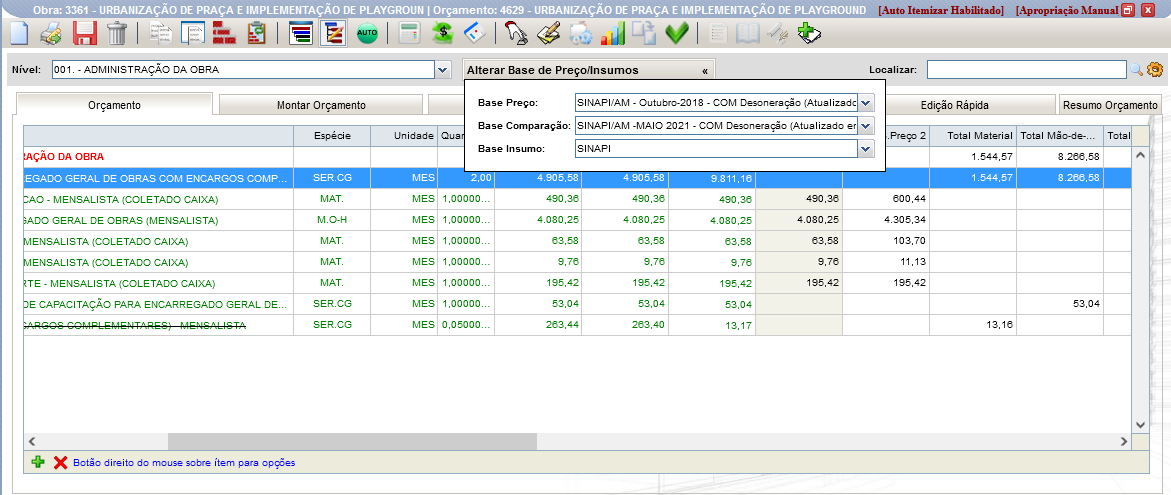
Task: Click the 103,70 Preço 2 cell
Action: (886, 241)
